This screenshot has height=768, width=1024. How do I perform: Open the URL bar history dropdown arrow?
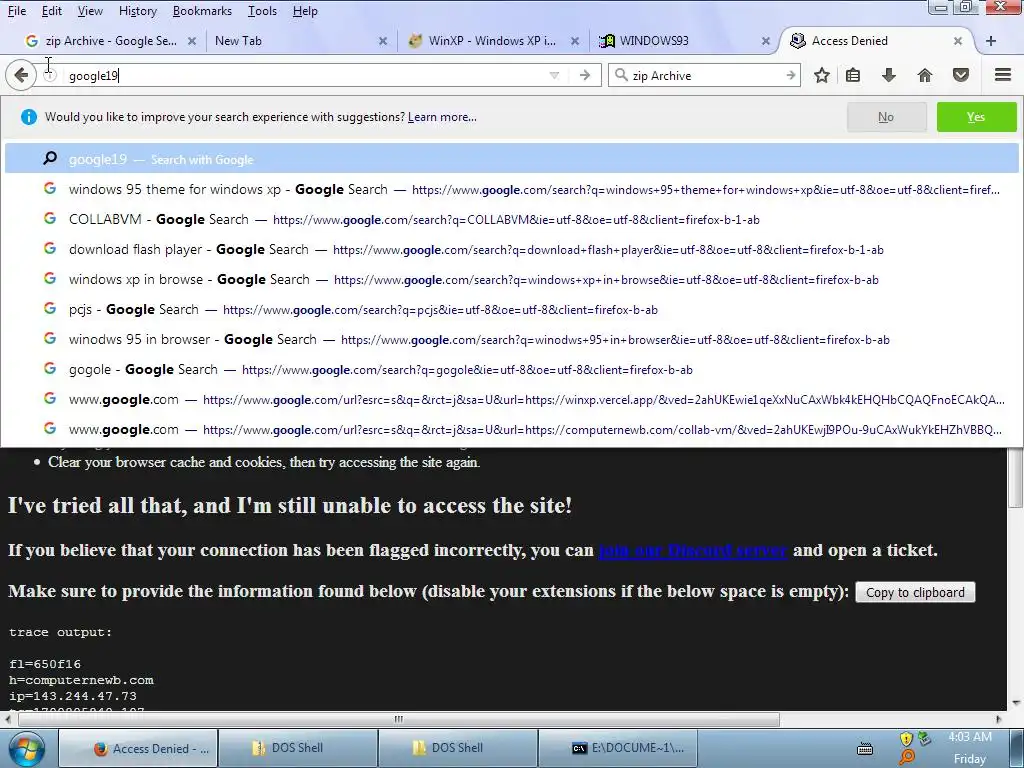pos(554,76)
